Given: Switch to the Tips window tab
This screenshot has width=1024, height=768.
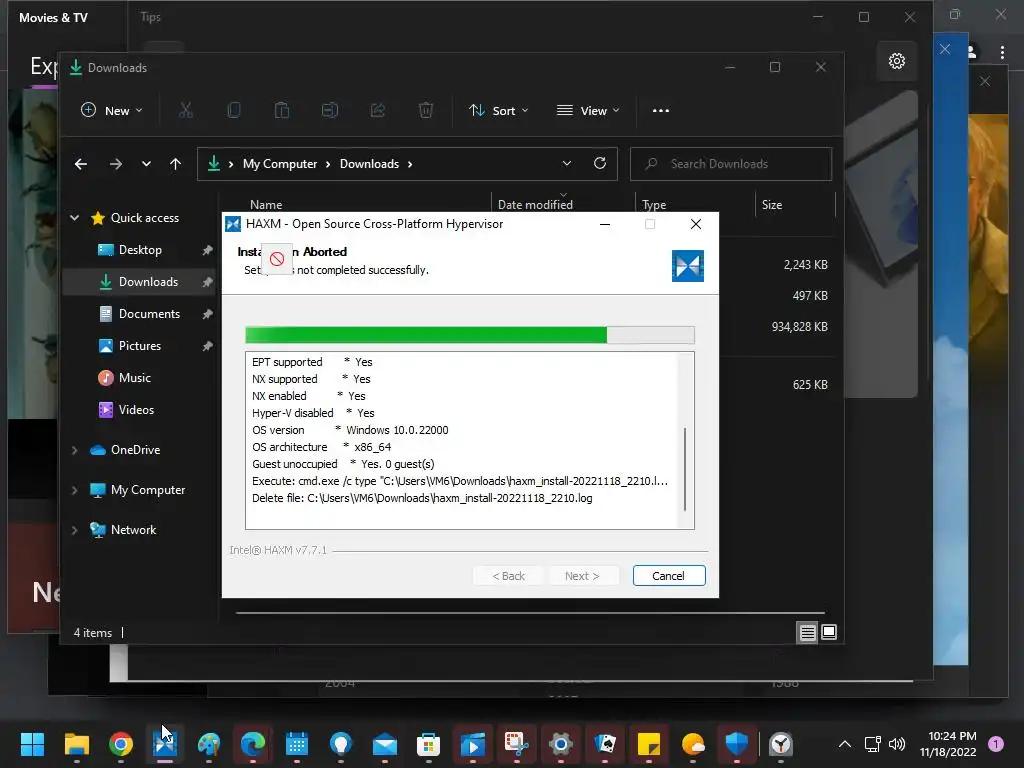Looking at the screenshot, I should click(150, 17).
